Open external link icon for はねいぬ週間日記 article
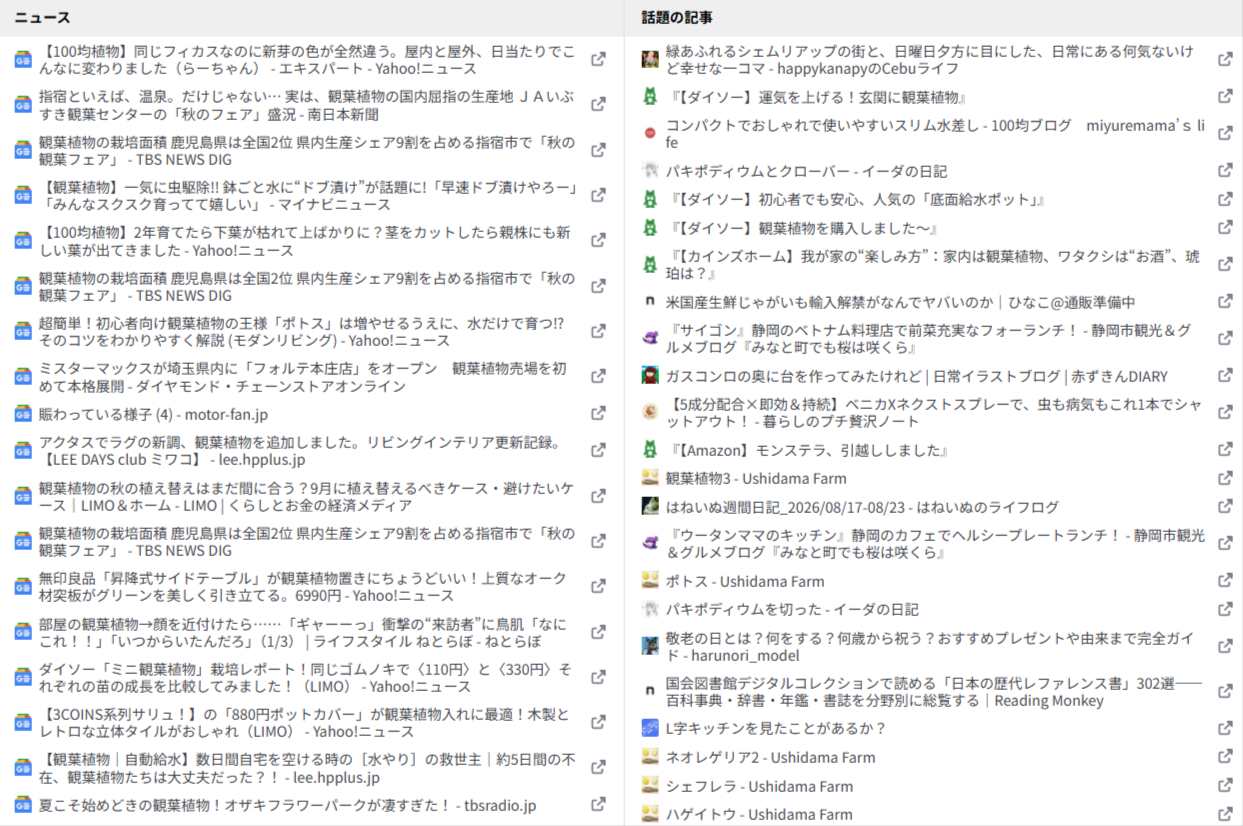Screen dimensions: 1243x826 pos(1225,506)
